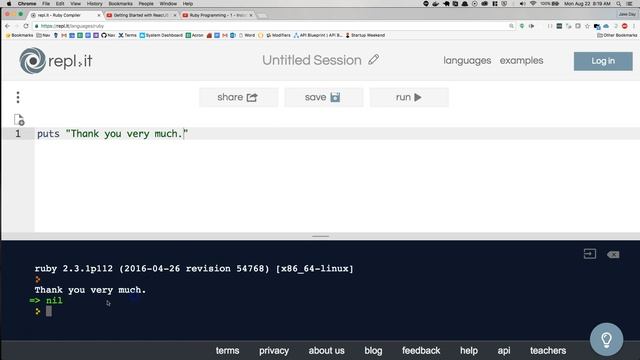
Task: Open the System Dashboard bookmark
Action: pos(161,36)
